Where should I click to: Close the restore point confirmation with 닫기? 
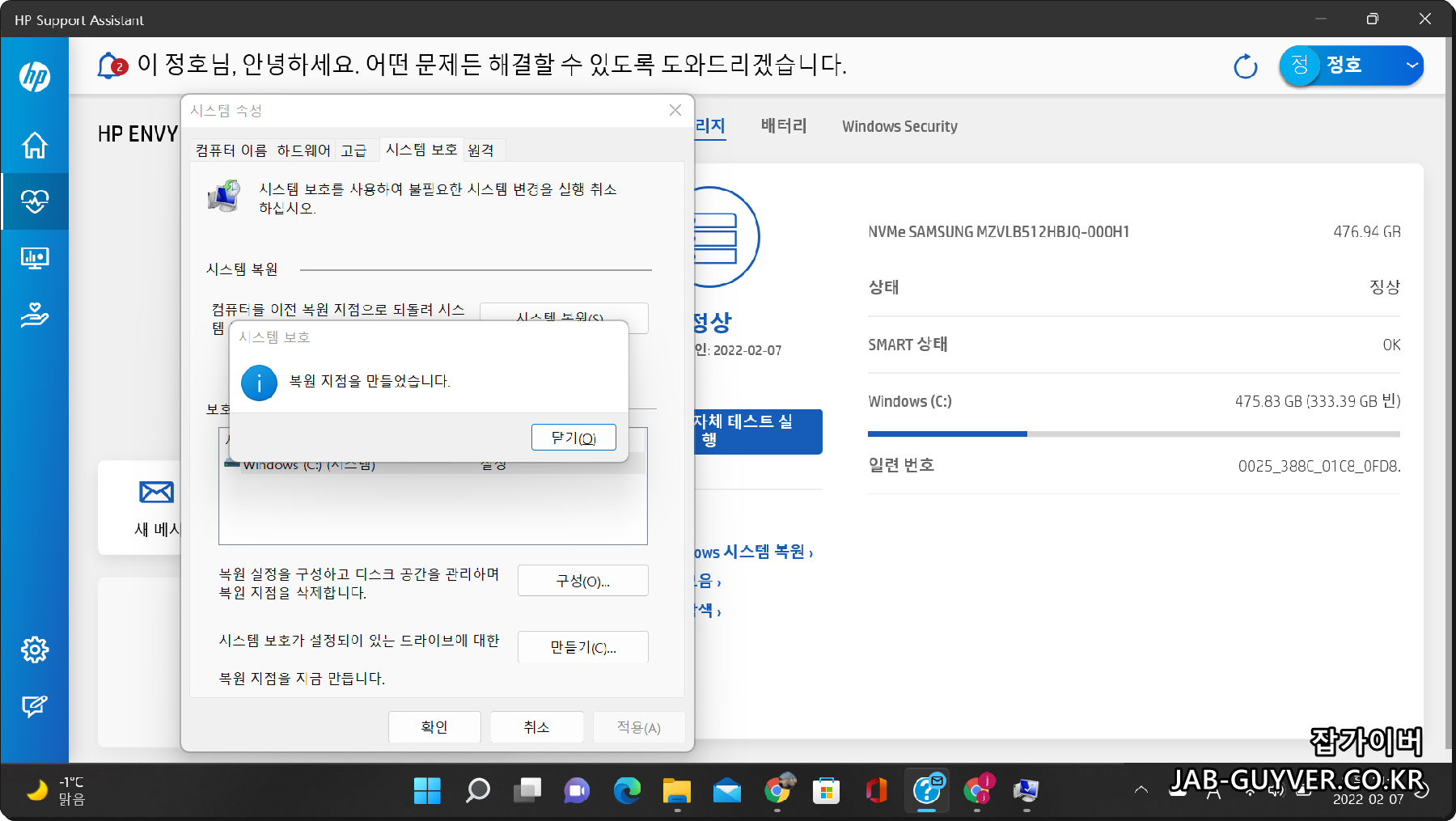tap(574, 437)
